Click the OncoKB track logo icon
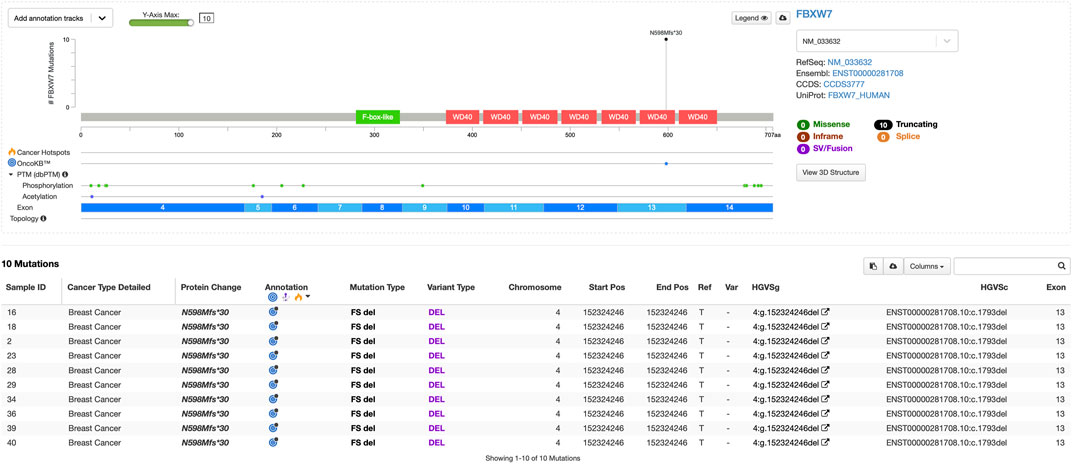Screen dimensions: 1072x464 point(12,163)
